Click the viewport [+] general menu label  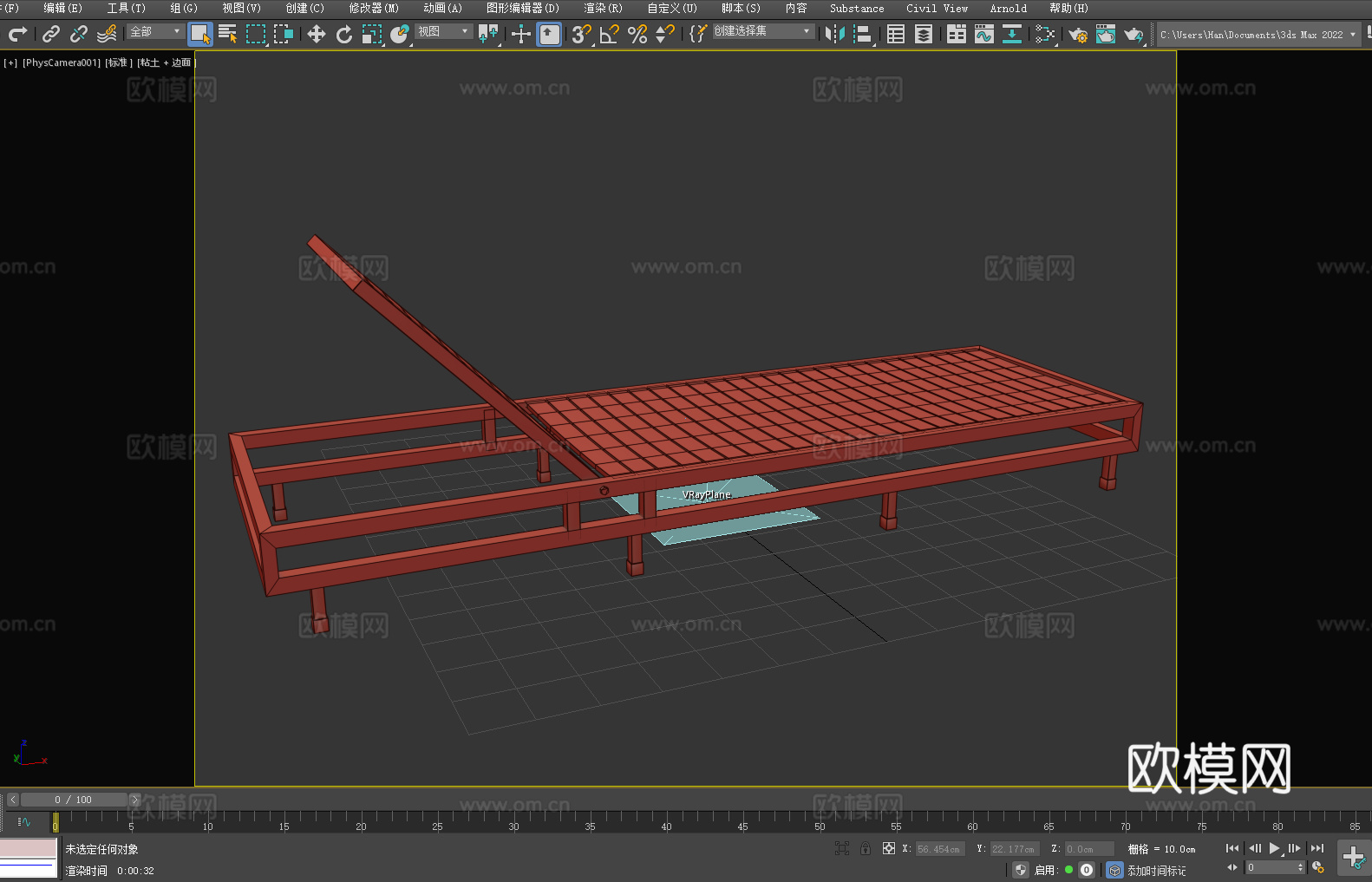tap(10, 62)
